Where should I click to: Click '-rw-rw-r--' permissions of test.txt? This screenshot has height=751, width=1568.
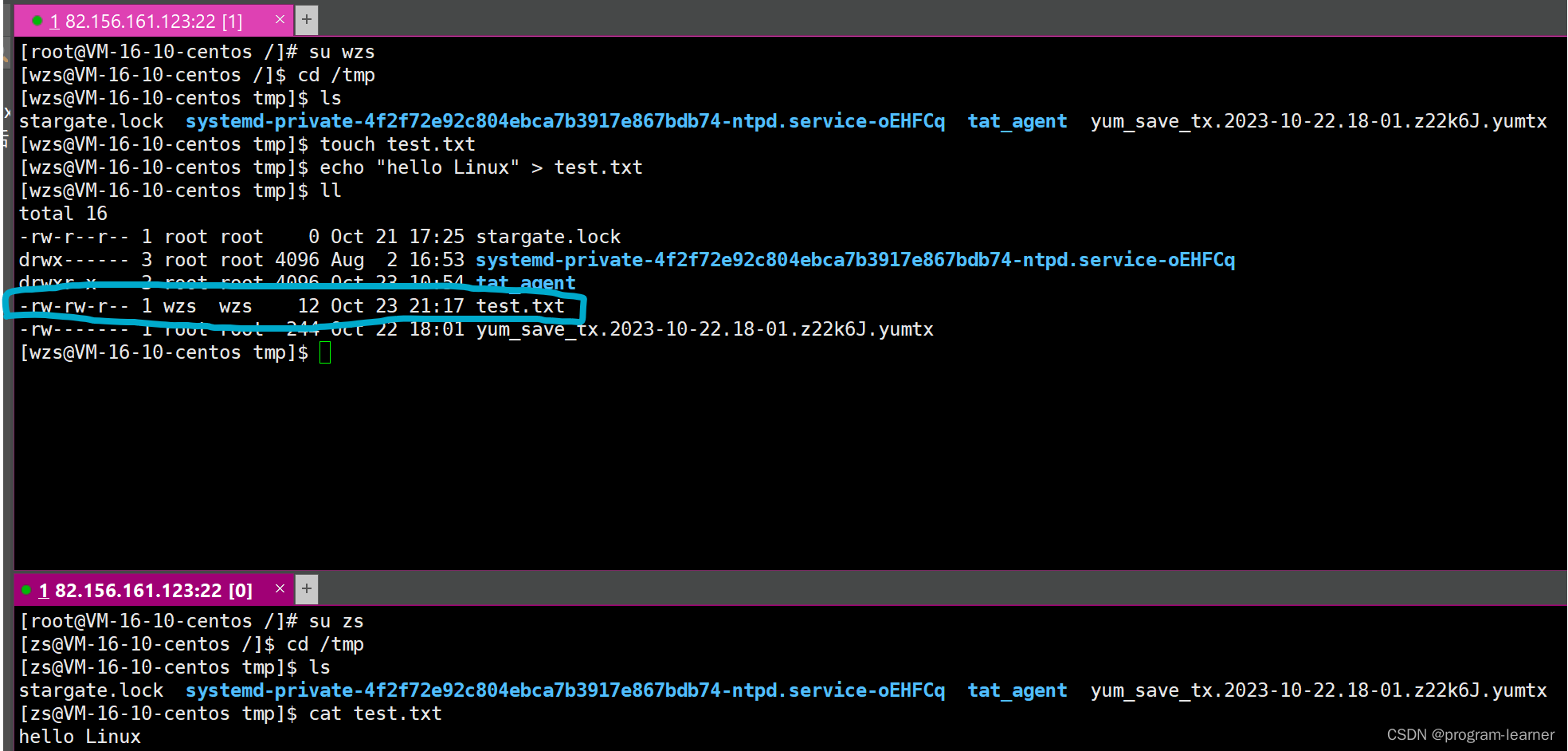[x=73, y=306]
